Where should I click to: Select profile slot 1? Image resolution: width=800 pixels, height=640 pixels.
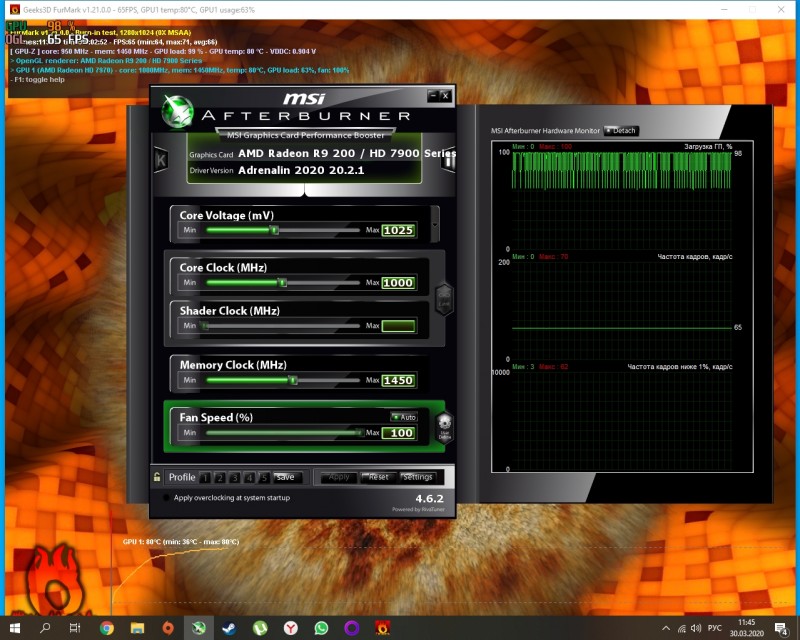[x=205, y=478]
